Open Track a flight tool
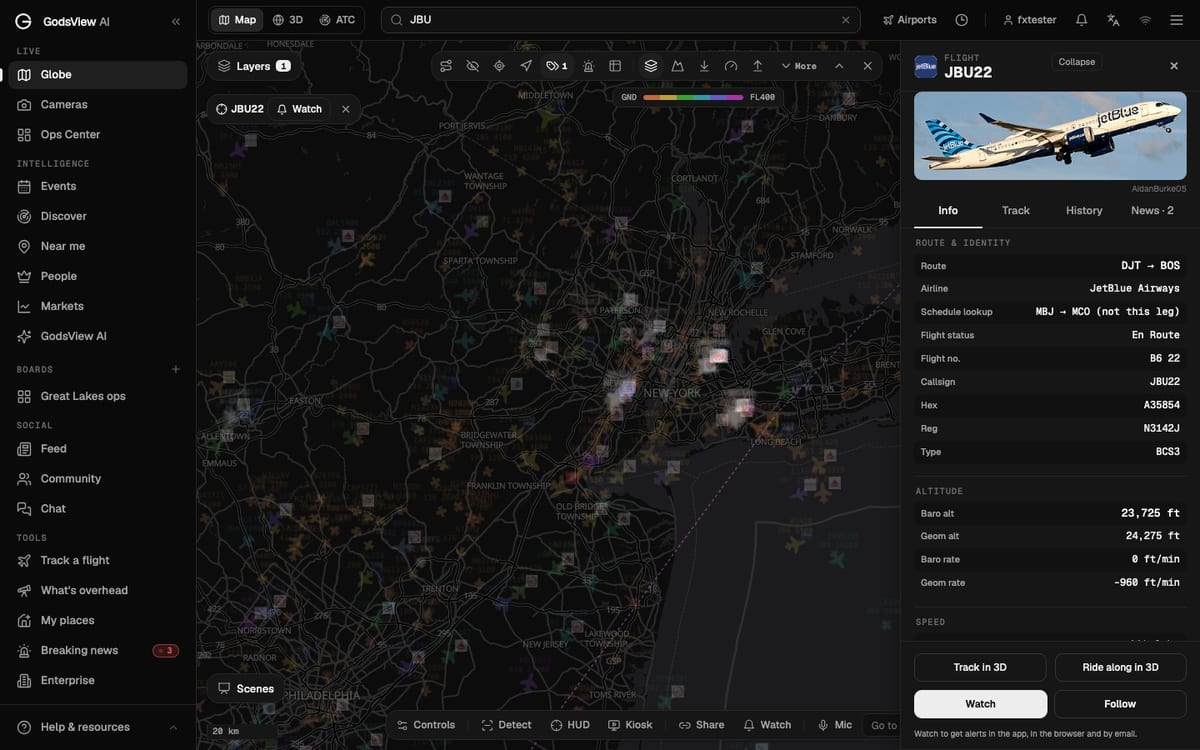 click(x=98, y=560)
